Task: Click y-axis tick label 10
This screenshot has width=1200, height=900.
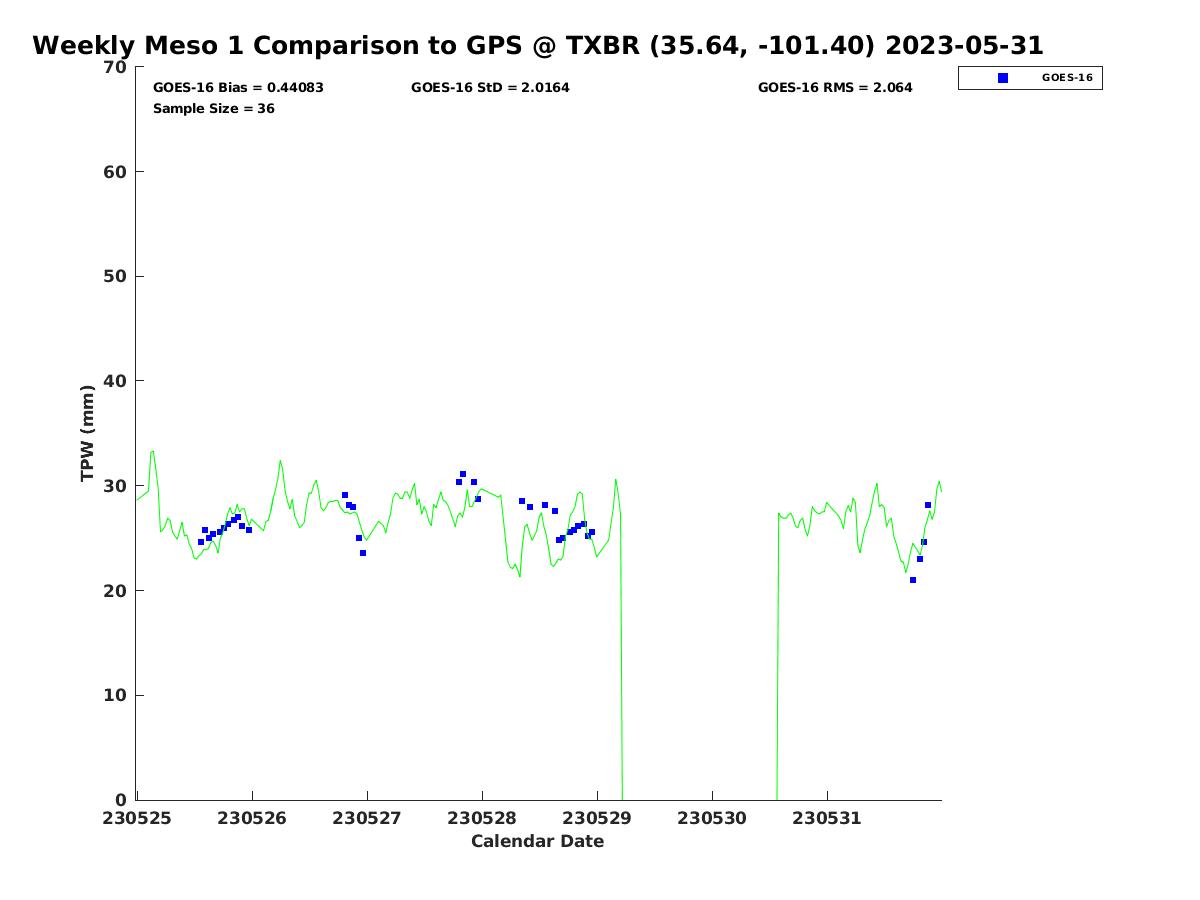Action: click(116, 695)
